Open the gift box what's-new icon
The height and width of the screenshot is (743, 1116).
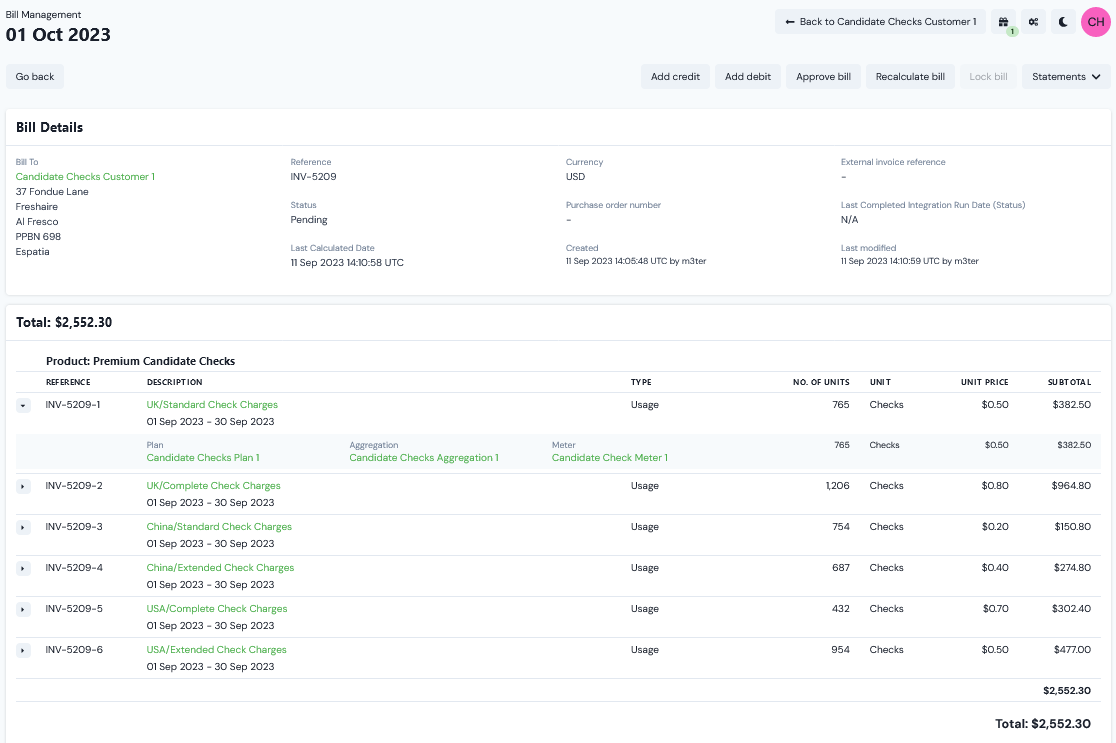point(1003,22)
